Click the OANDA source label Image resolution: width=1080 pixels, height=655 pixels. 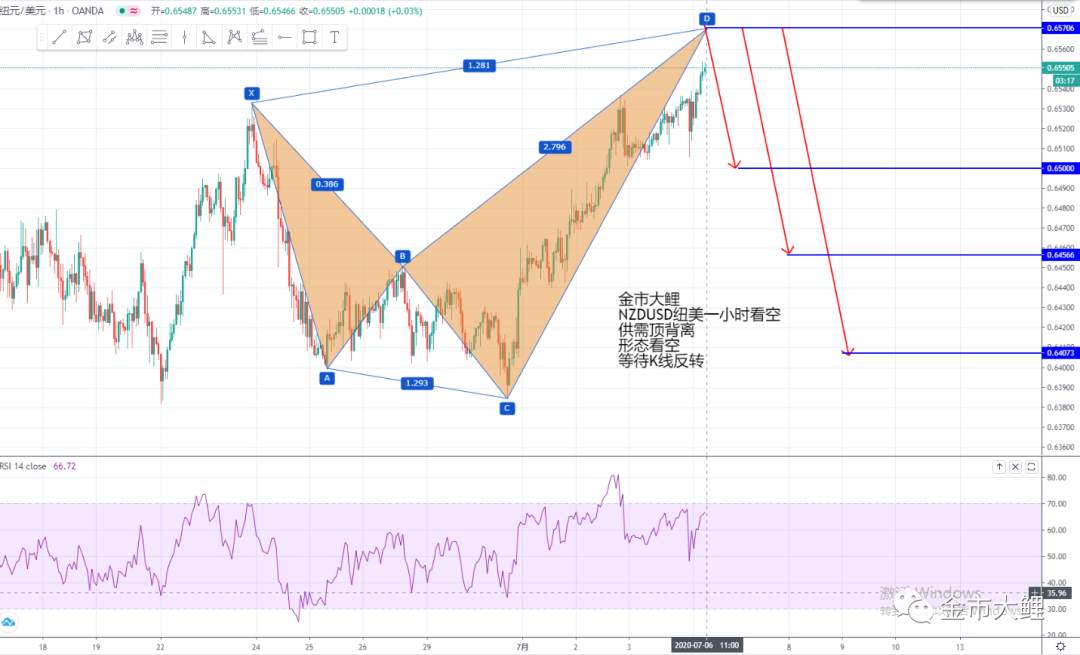(x=87, y=11)
